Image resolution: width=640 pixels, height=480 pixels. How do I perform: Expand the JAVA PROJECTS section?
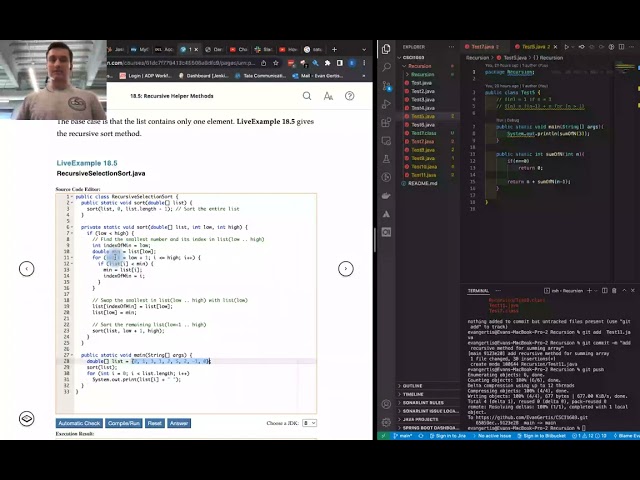click(427, 419)
